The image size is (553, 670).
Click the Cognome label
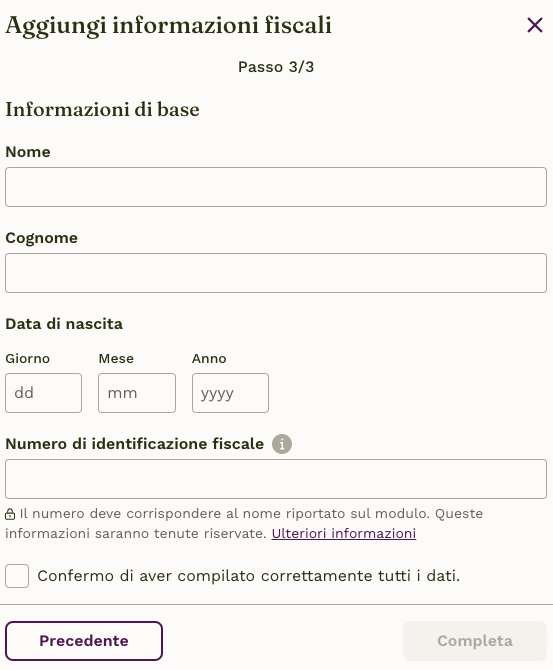coord(41,238)
